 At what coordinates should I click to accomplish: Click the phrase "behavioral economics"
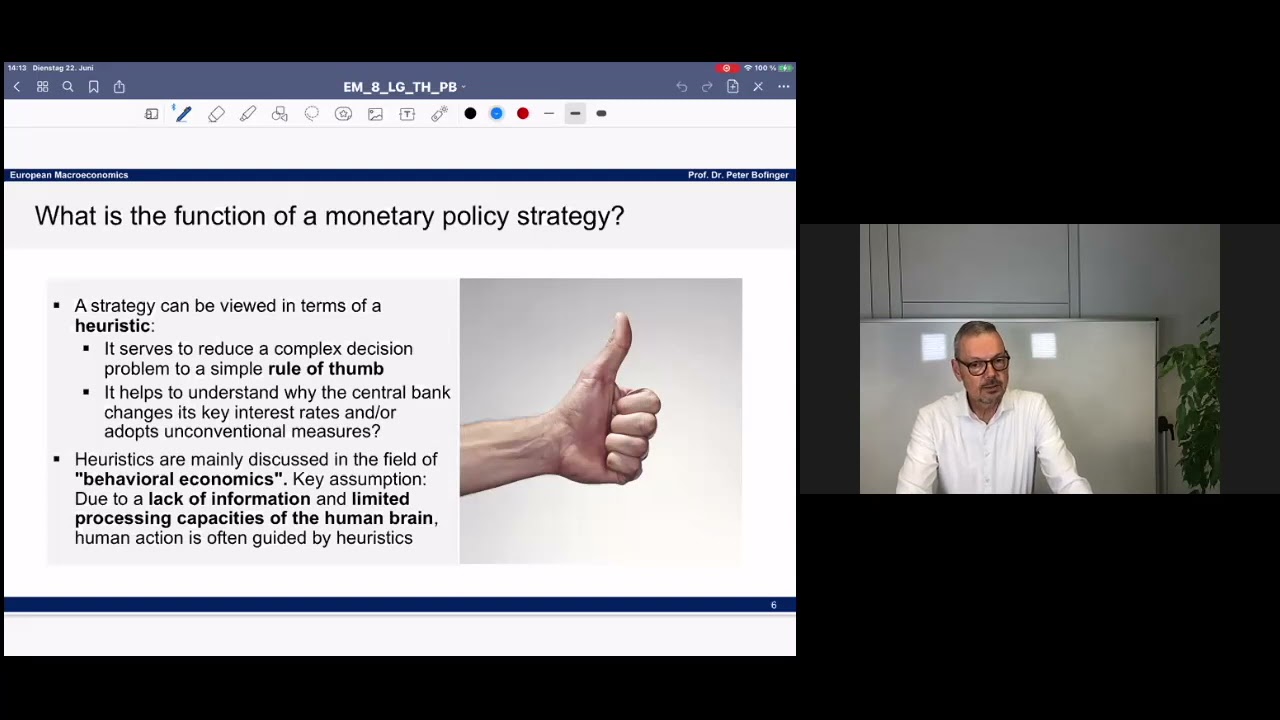180,479
